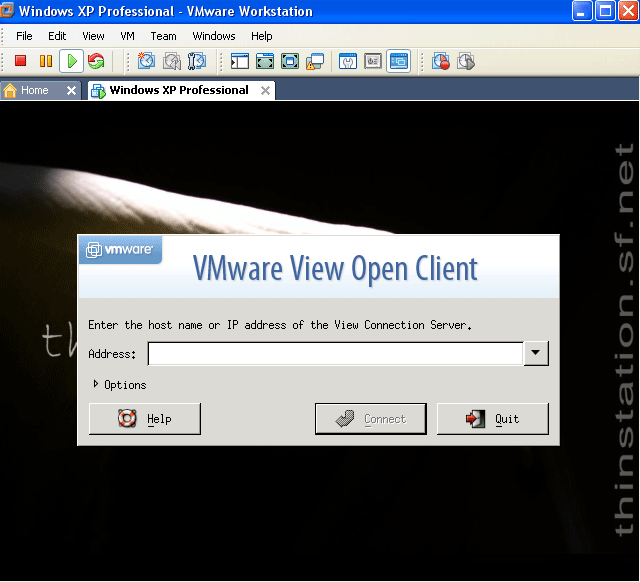The width and height of the screenshot is (640, 582).
Task: Expand the Options disclosure triangle
Action: click(96, 384)
